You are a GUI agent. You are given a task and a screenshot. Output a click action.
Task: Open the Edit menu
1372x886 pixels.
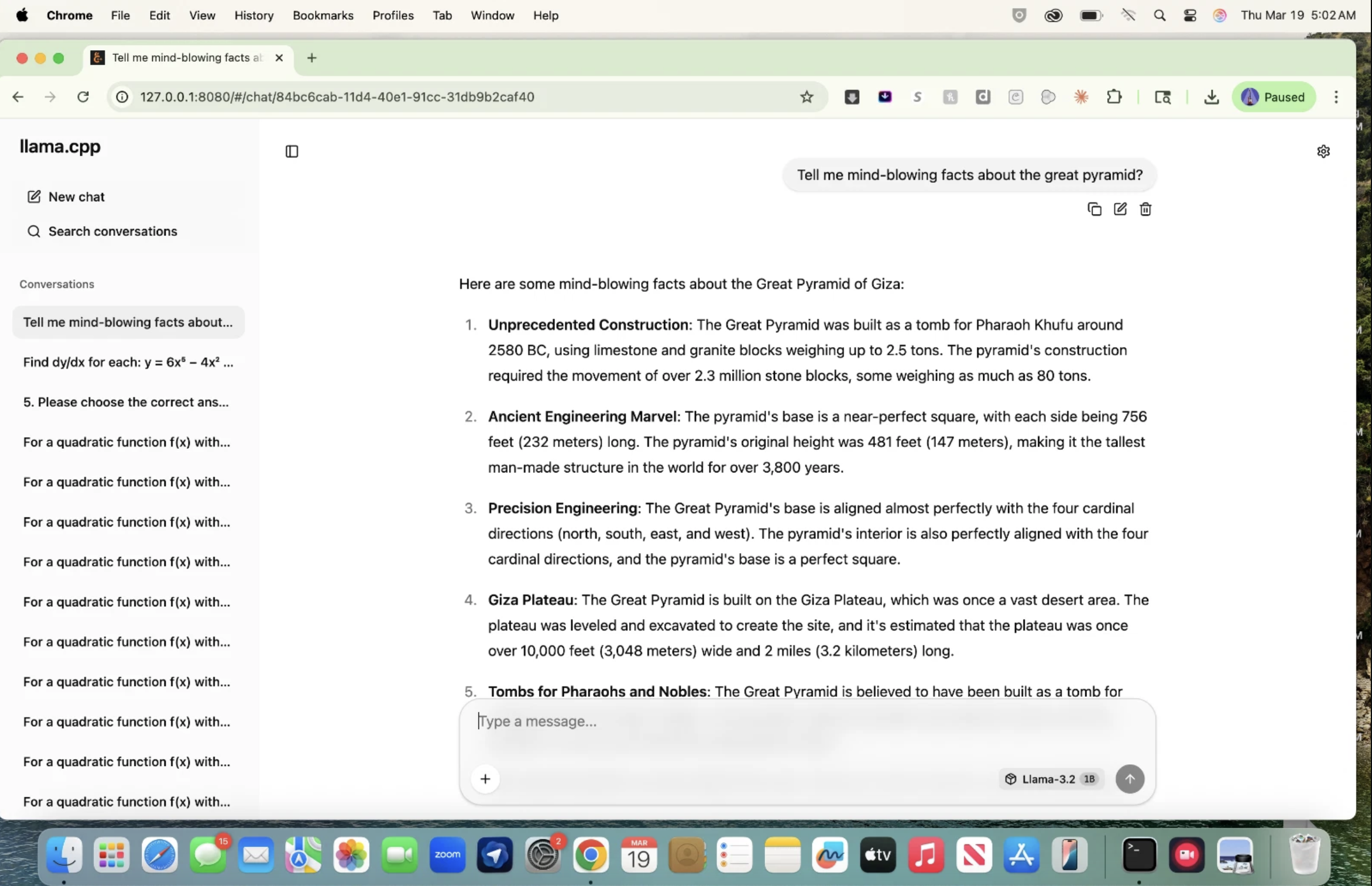pos(159,16)
